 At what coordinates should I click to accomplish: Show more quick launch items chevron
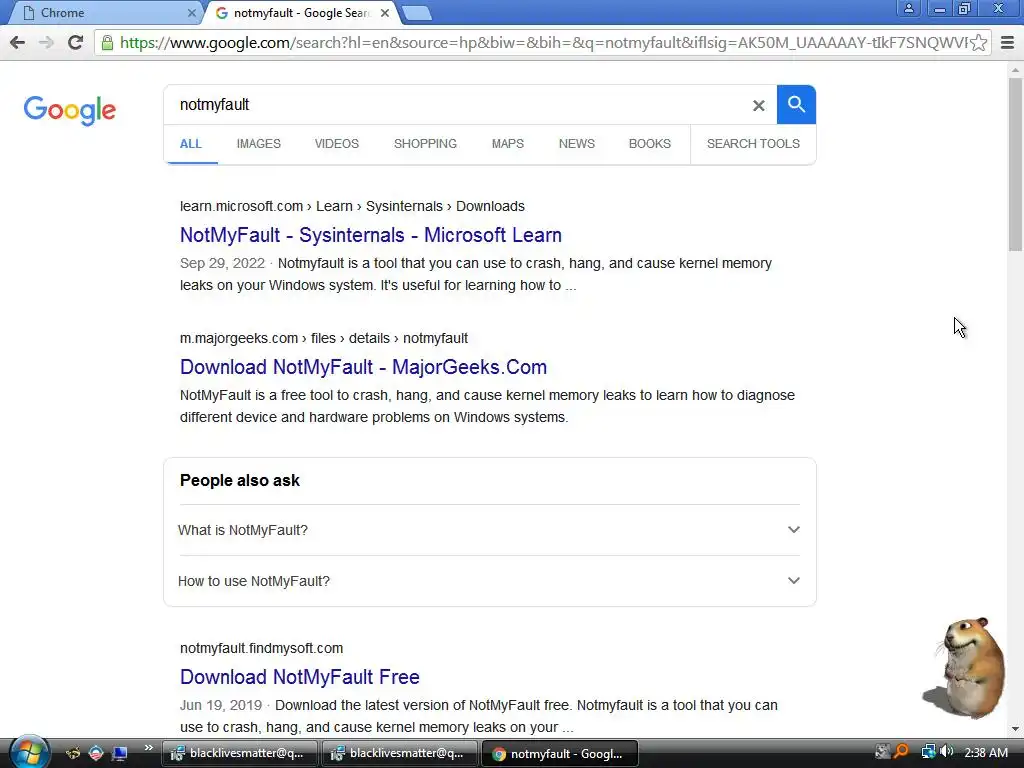(149, 748)
